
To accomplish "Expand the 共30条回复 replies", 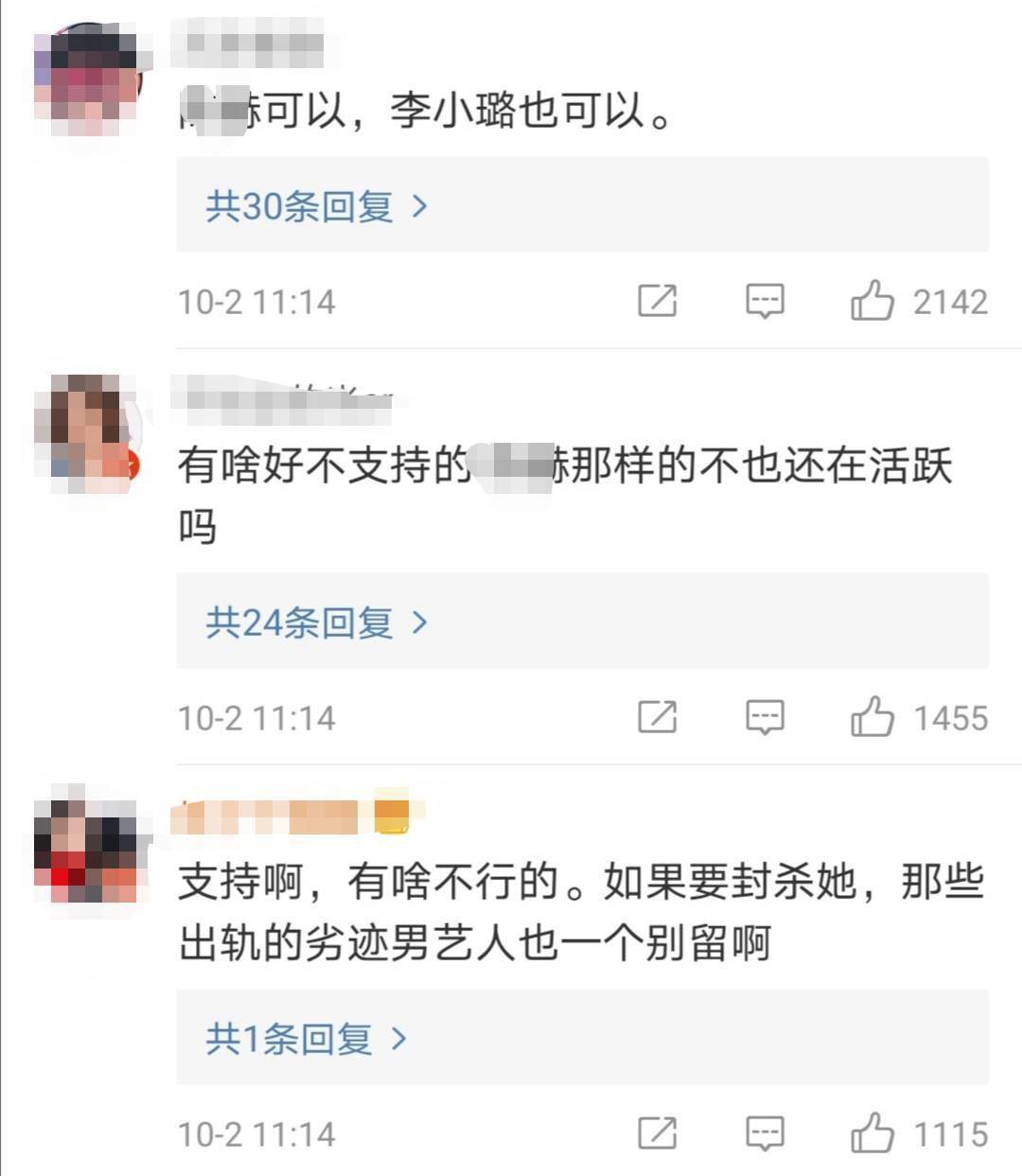I will tap(317, 205).
